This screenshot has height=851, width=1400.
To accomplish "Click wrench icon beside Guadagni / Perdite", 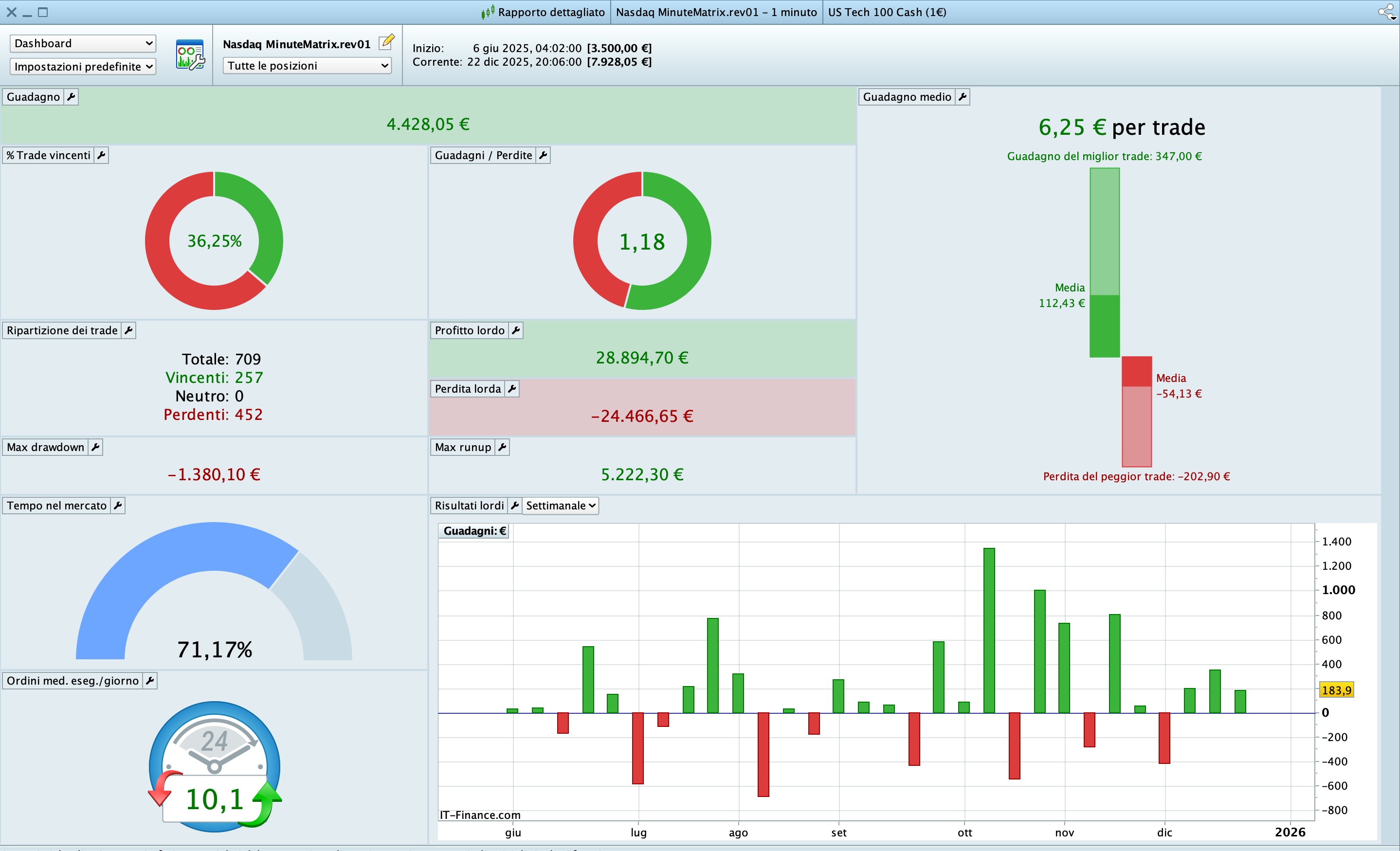I will pos(543,156).
